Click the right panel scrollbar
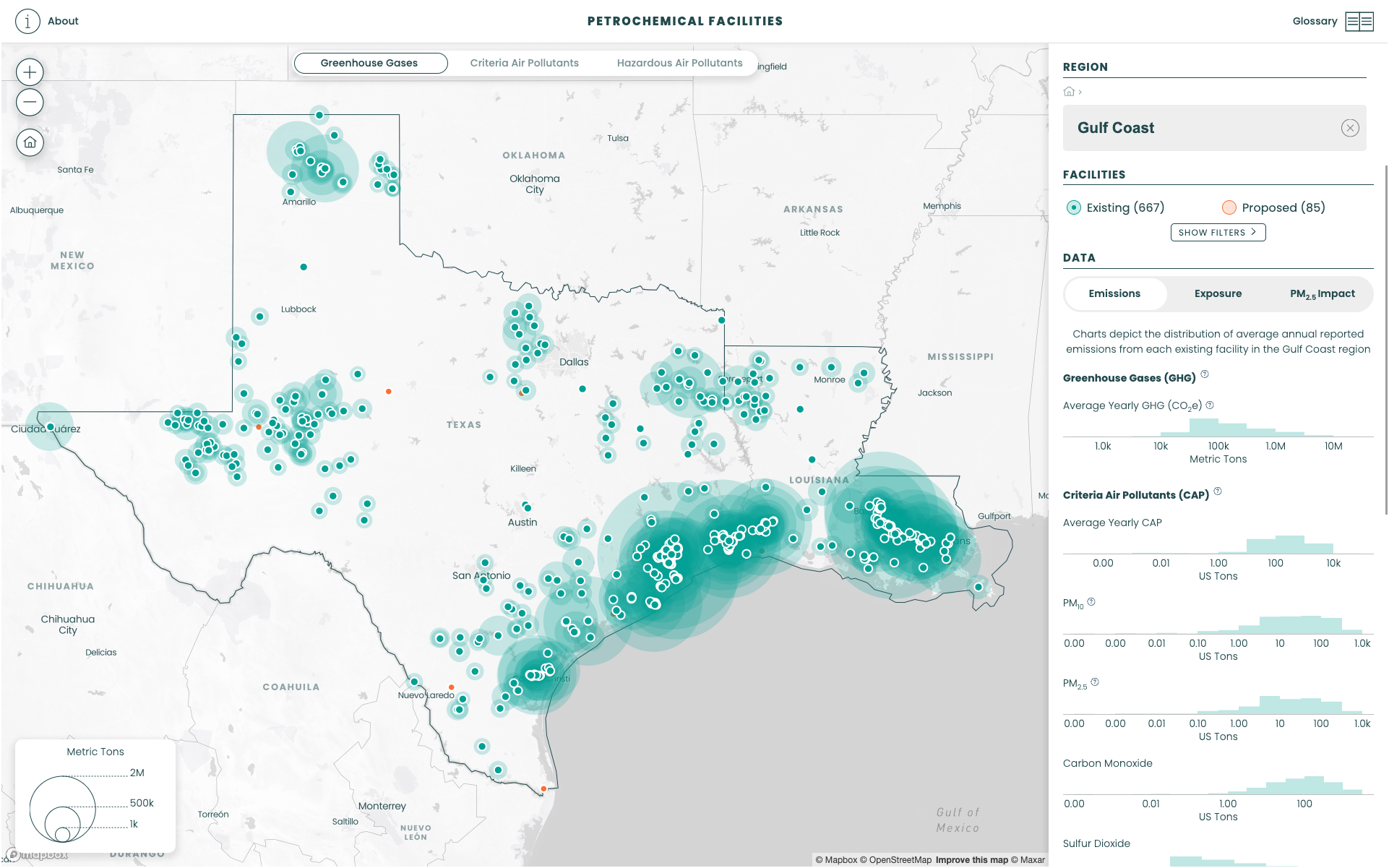The width and height of the screenshot is (1389, 868). [x=1385, y=340]
